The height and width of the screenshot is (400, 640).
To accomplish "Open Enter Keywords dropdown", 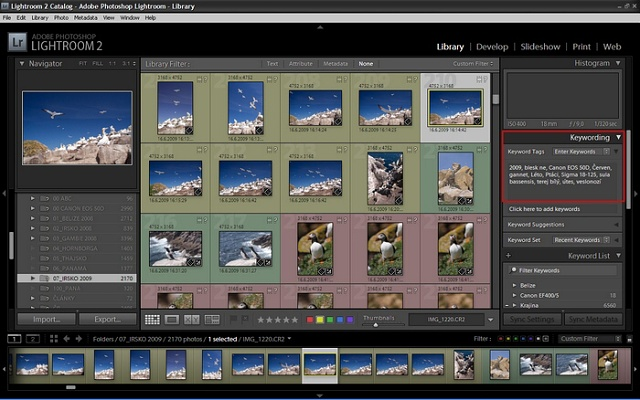I will click(581, 151).
